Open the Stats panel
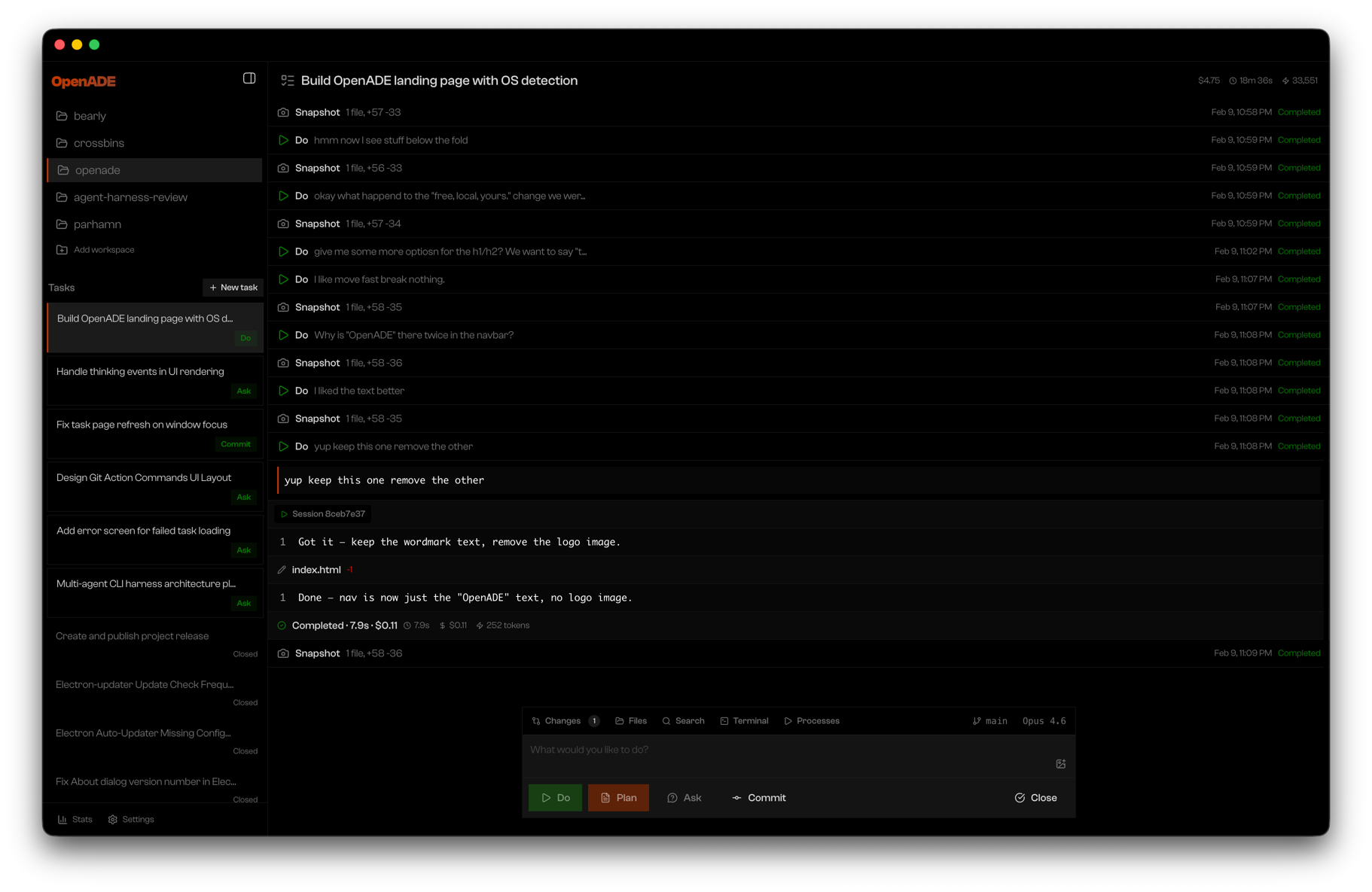1372x892 pixels. pos(75,819)
